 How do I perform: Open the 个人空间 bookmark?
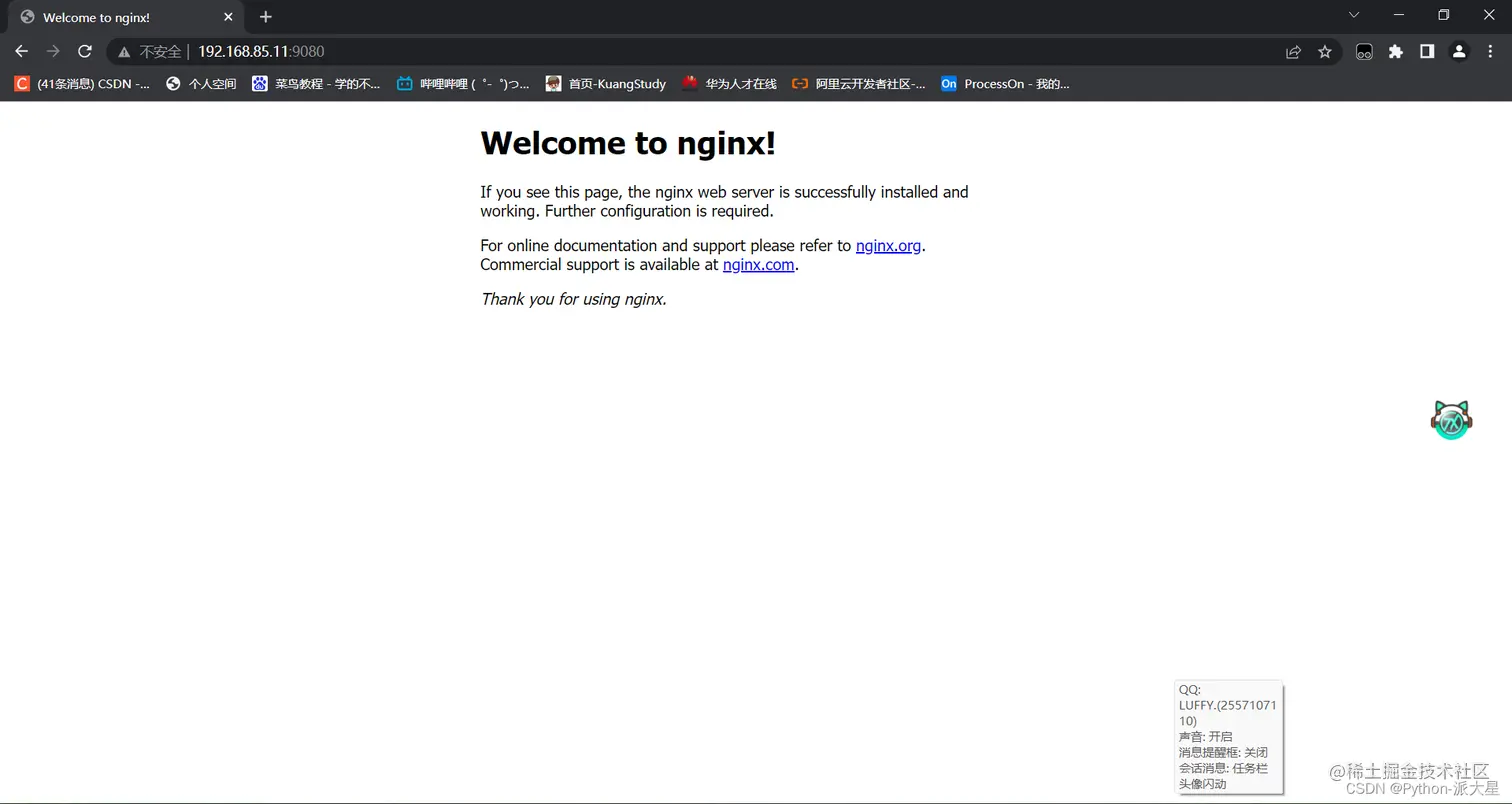(x=201, y=84)
